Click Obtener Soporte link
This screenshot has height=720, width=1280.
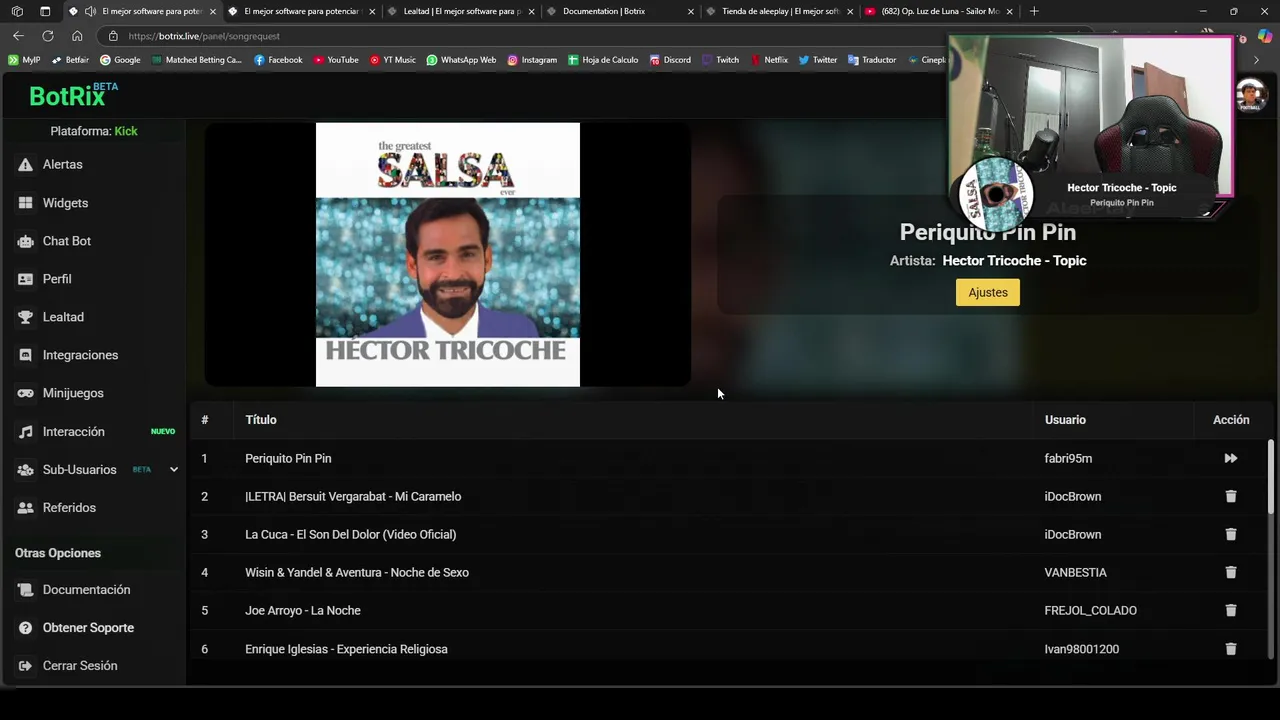[x=88, y=628]
